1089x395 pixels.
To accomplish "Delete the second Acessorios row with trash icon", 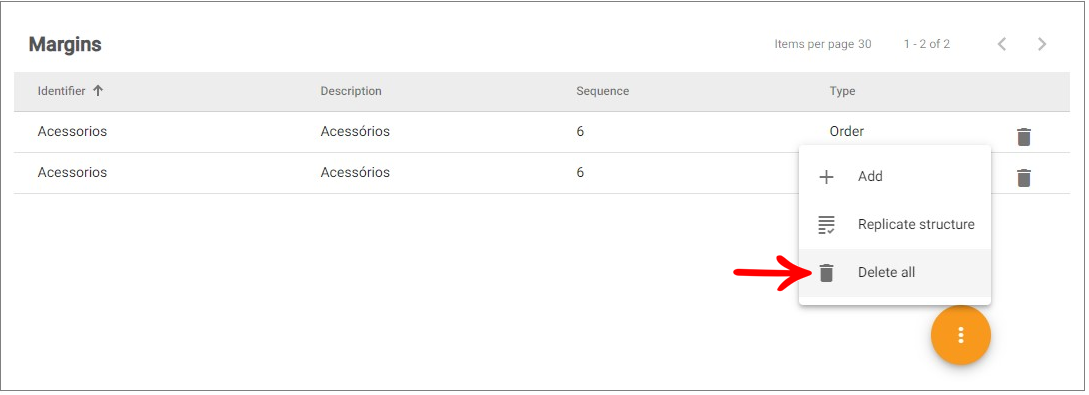I will tap(1023, 178).
